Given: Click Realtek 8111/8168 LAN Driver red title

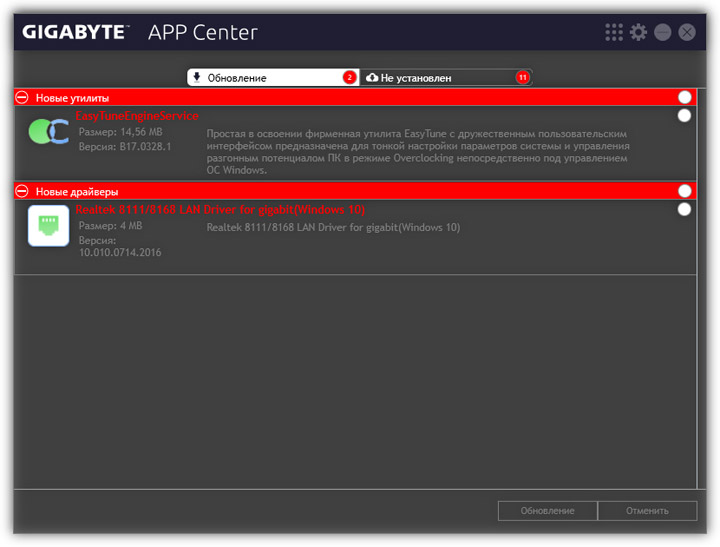Looking at the screenshot, I should [x=220, y=209].
